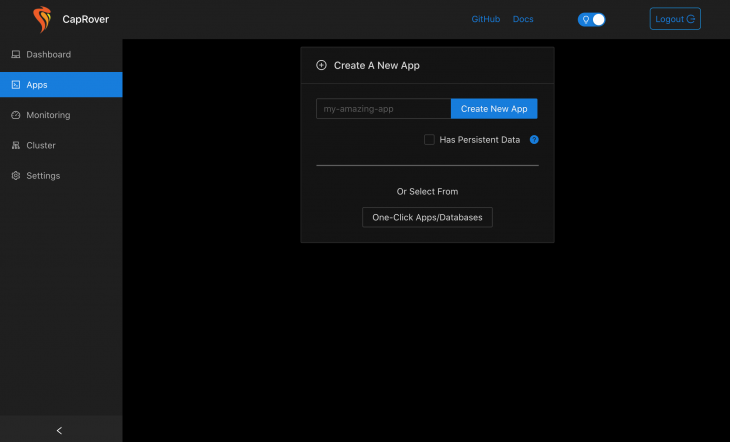
Task: Go to the Cluster menu item
Action: (41, 145)
